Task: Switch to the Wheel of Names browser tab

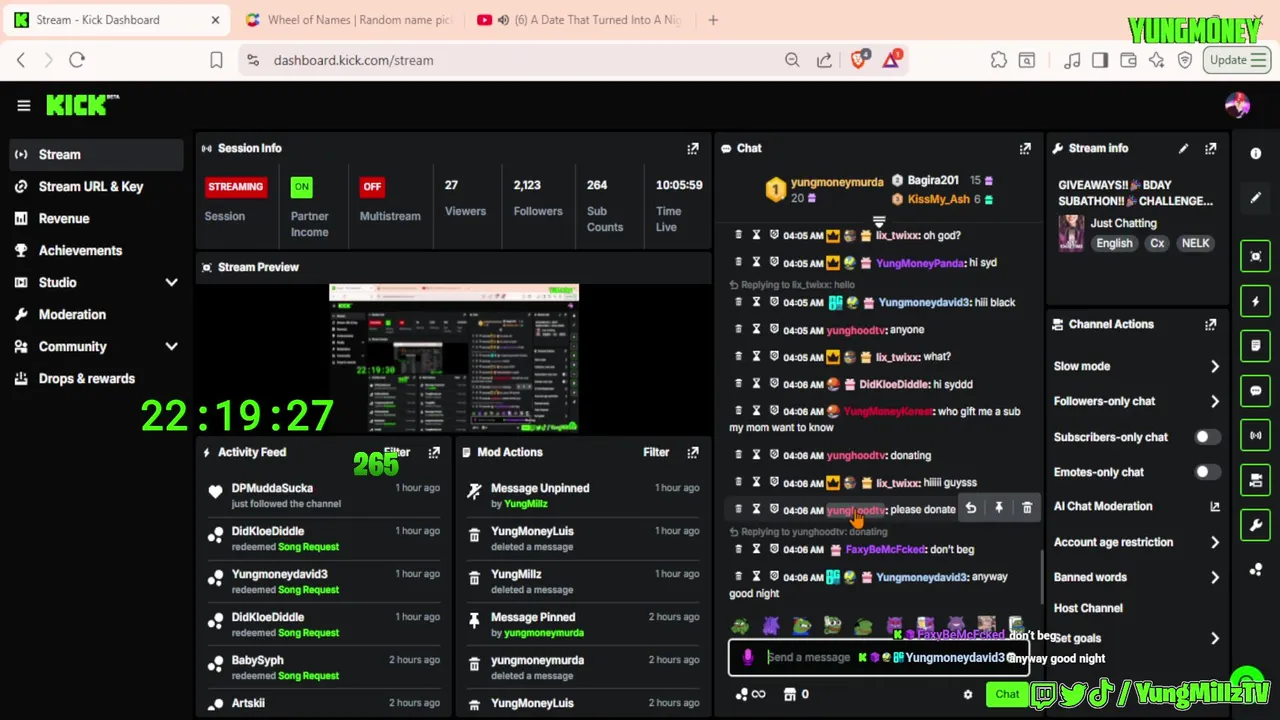Action: pos(349,20)
